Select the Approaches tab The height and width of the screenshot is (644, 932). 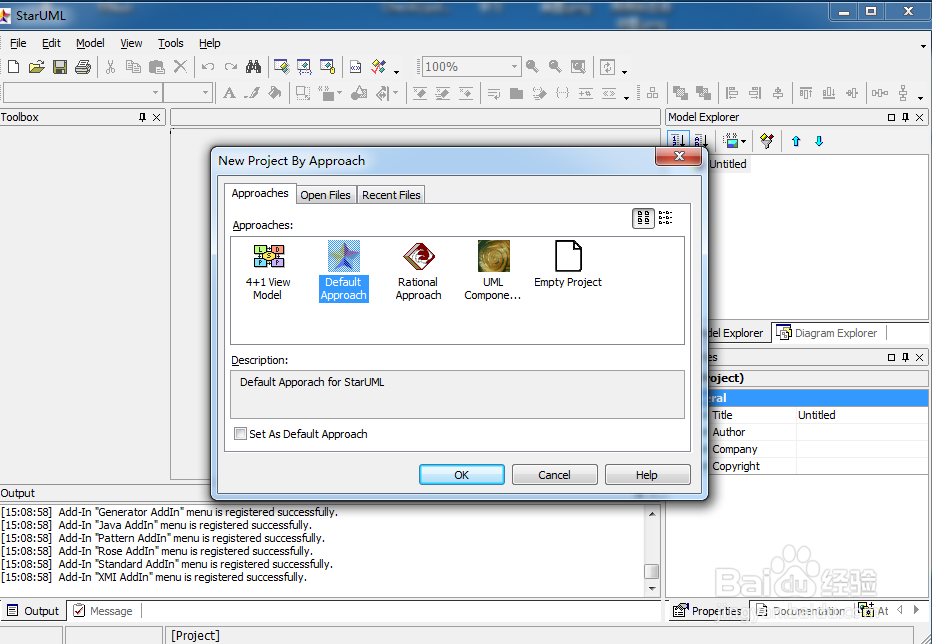tap(260, 193)
